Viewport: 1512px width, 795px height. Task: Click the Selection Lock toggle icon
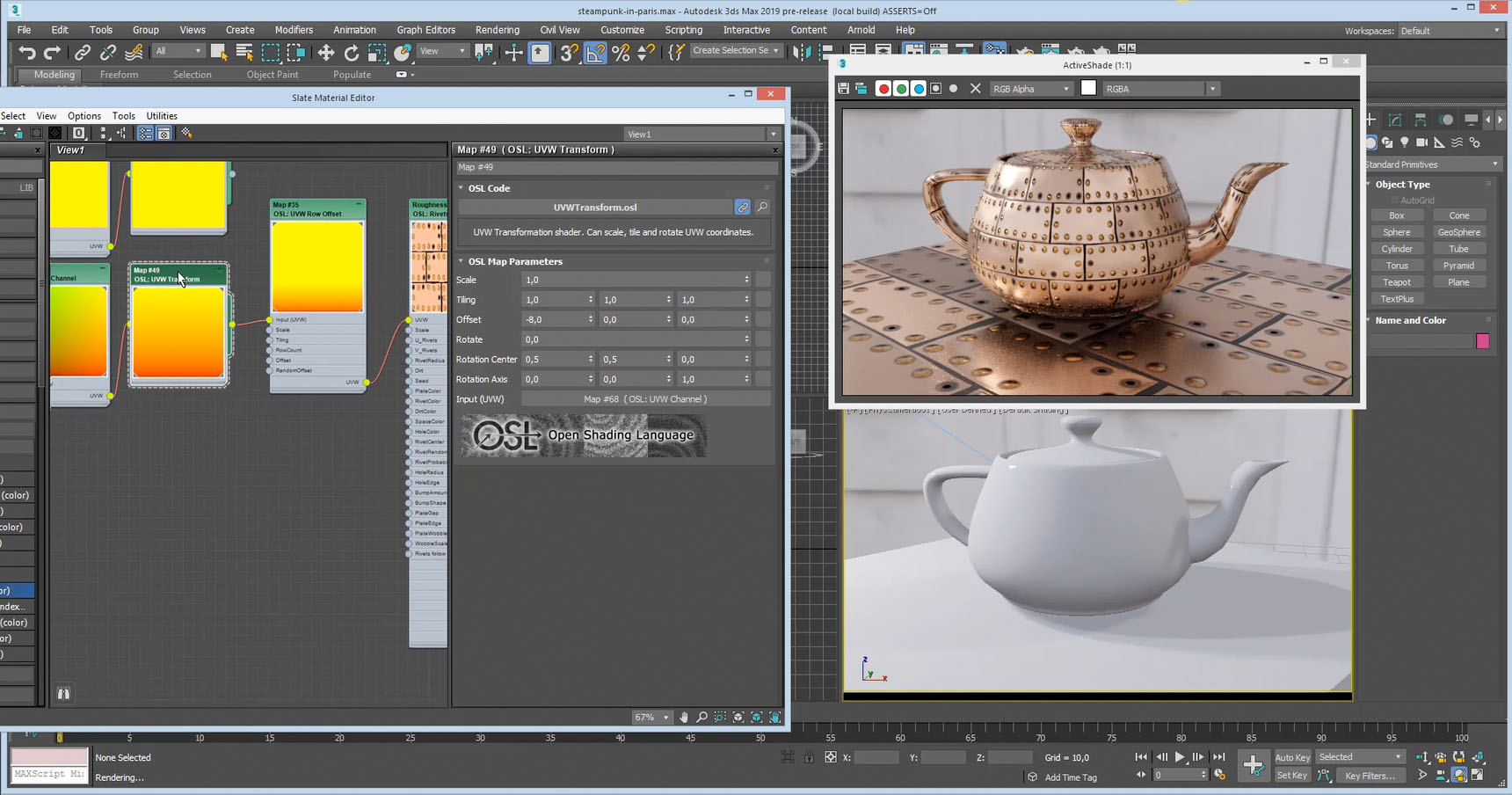click(x=809, y=757)
